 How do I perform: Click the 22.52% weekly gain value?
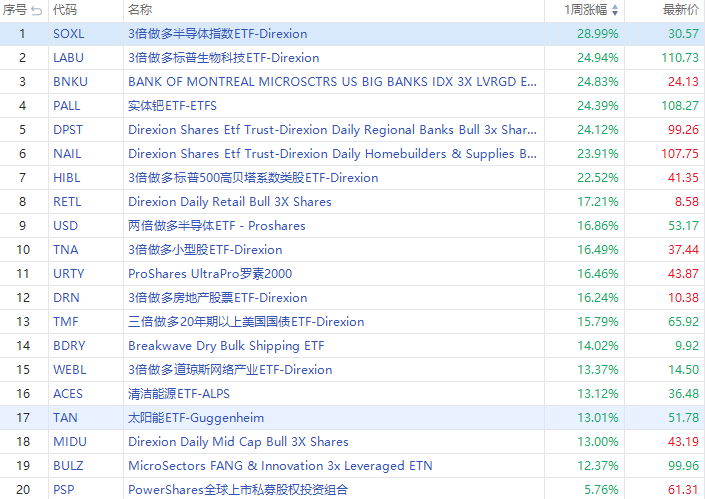coord(598,178)
